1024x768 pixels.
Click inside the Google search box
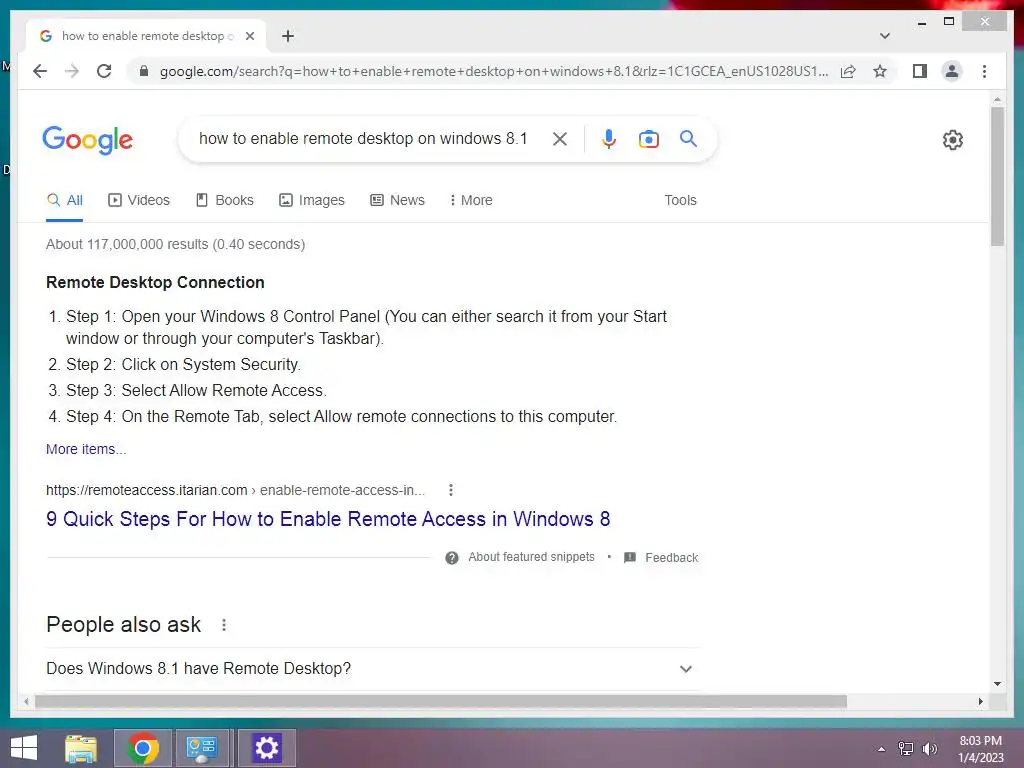(x=362, y=139)
